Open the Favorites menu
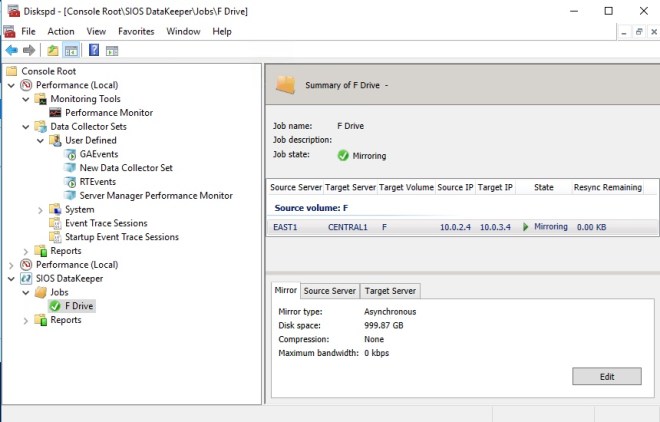Viewport: 660px width, 422px height. pyautogui.click(x=135, y=31)
